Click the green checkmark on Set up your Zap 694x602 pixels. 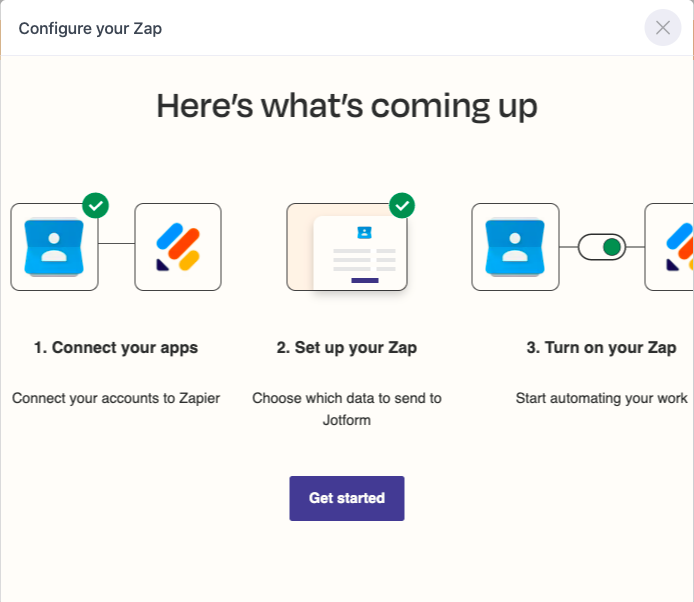click(402, 205)
